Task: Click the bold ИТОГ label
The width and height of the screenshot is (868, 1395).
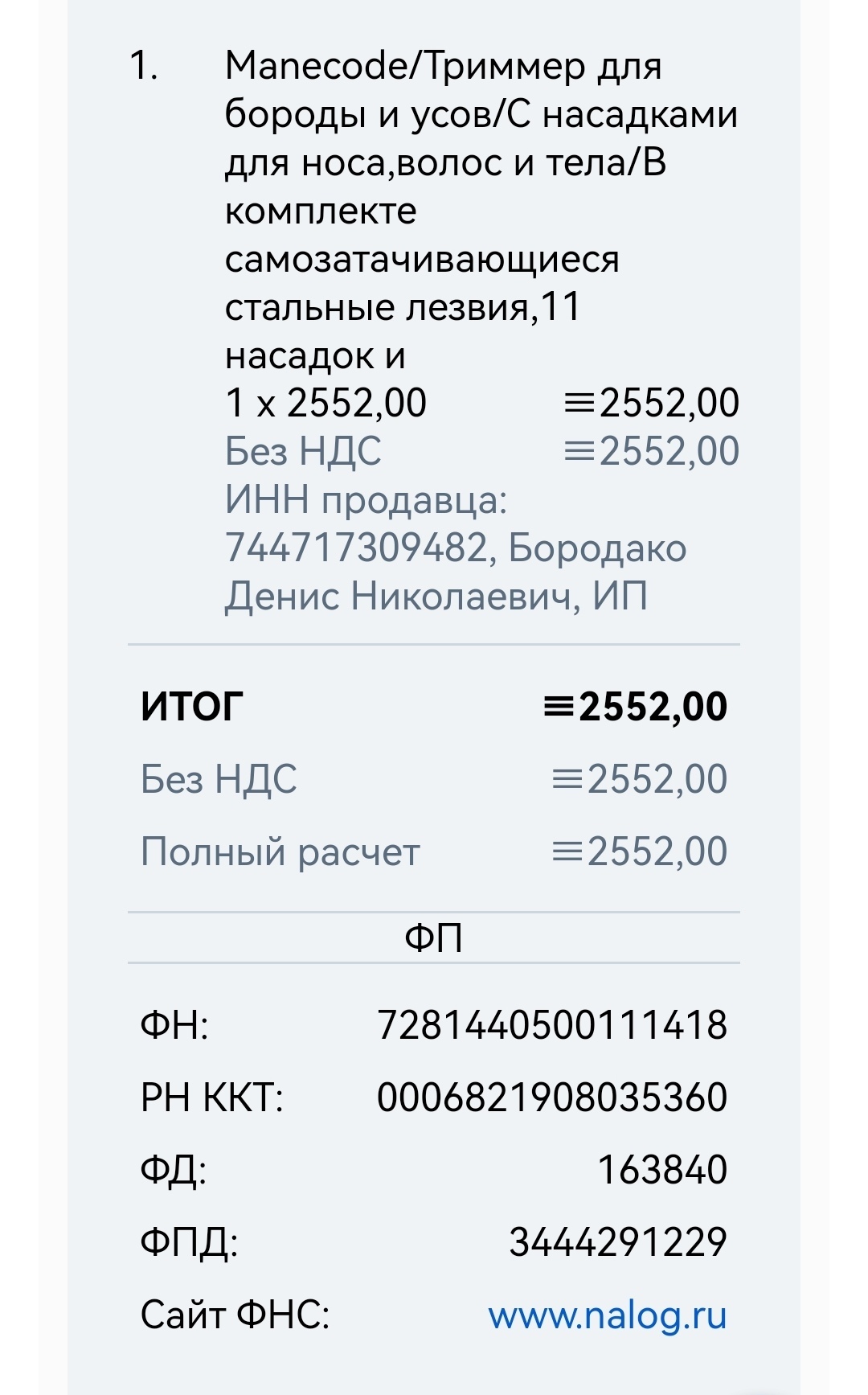Action: pyautogui.click(x=191, y=708)
